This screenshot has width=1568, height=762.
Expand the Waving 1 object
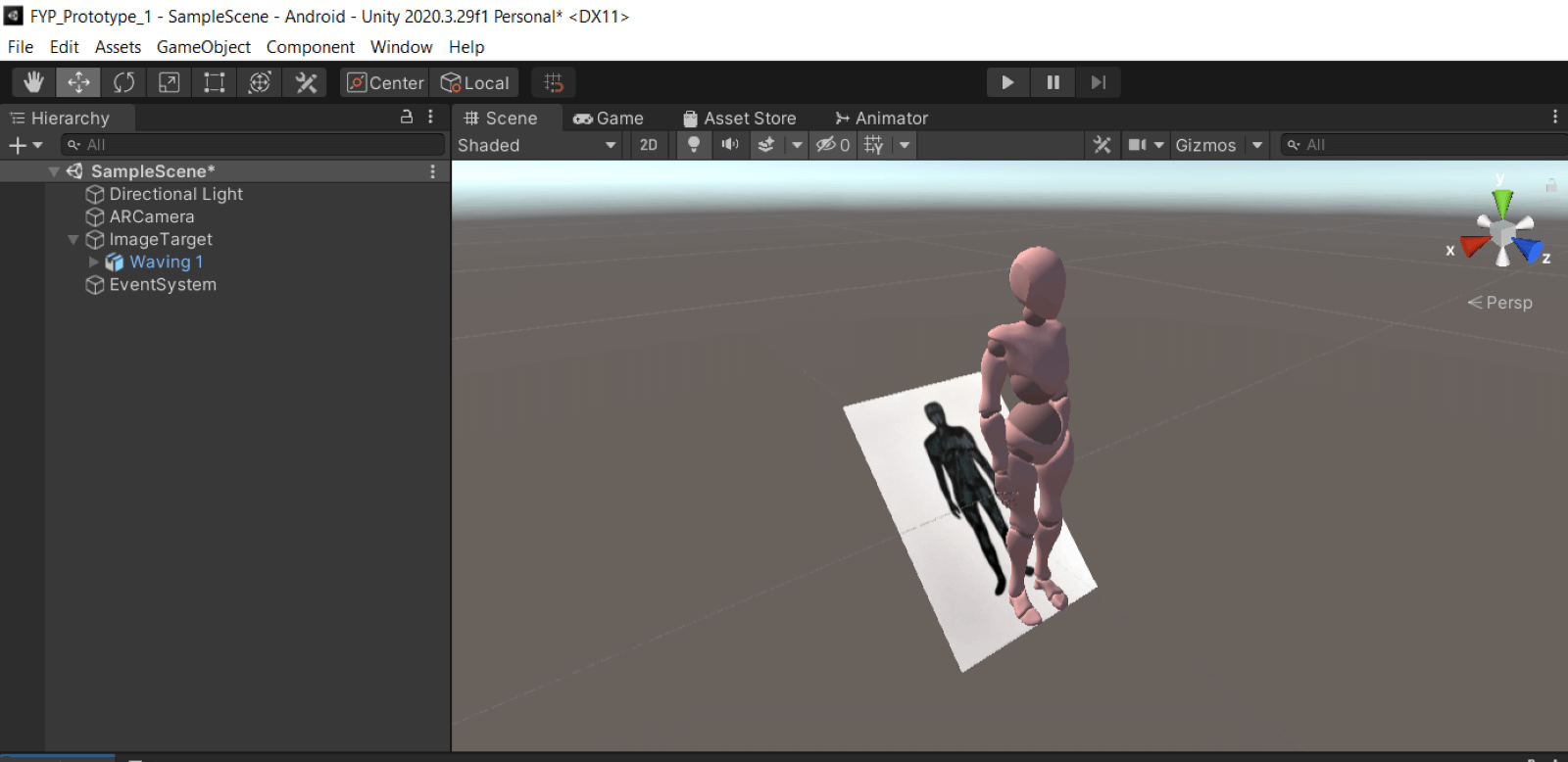94,262
